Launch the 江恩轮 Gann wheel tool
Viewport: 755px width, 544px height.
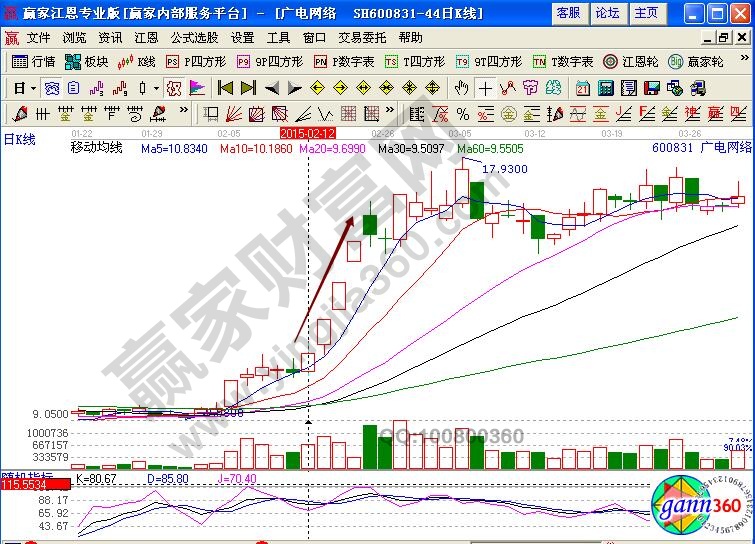click(630, 61)
